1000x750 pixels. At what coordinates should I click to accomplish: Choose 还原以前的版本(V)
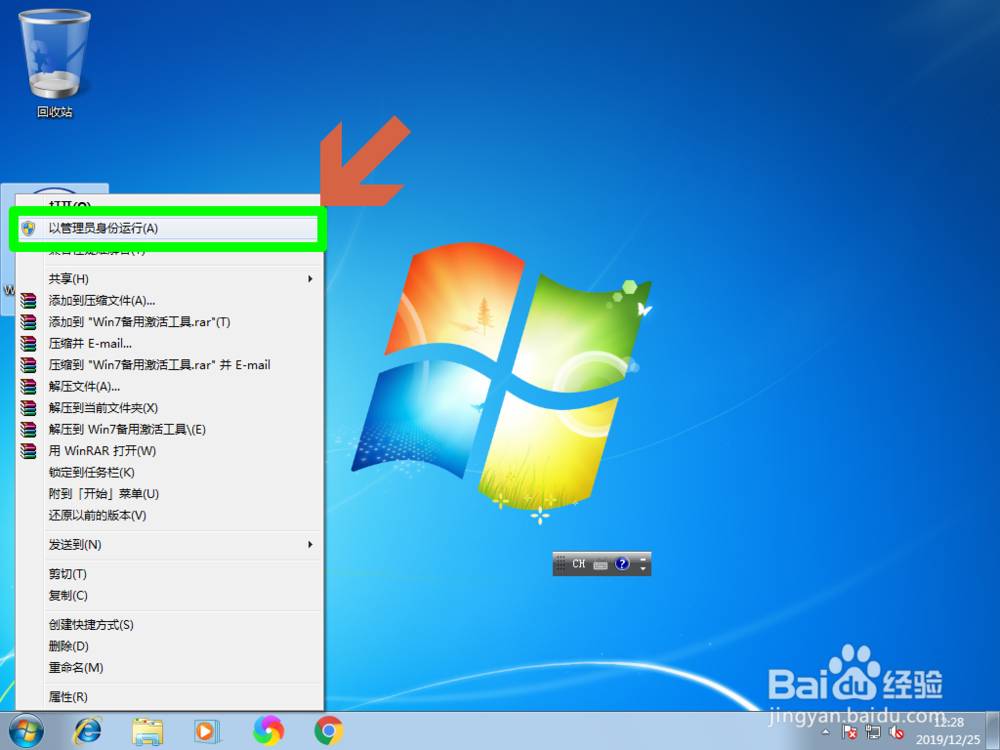[x=170, y=515]
